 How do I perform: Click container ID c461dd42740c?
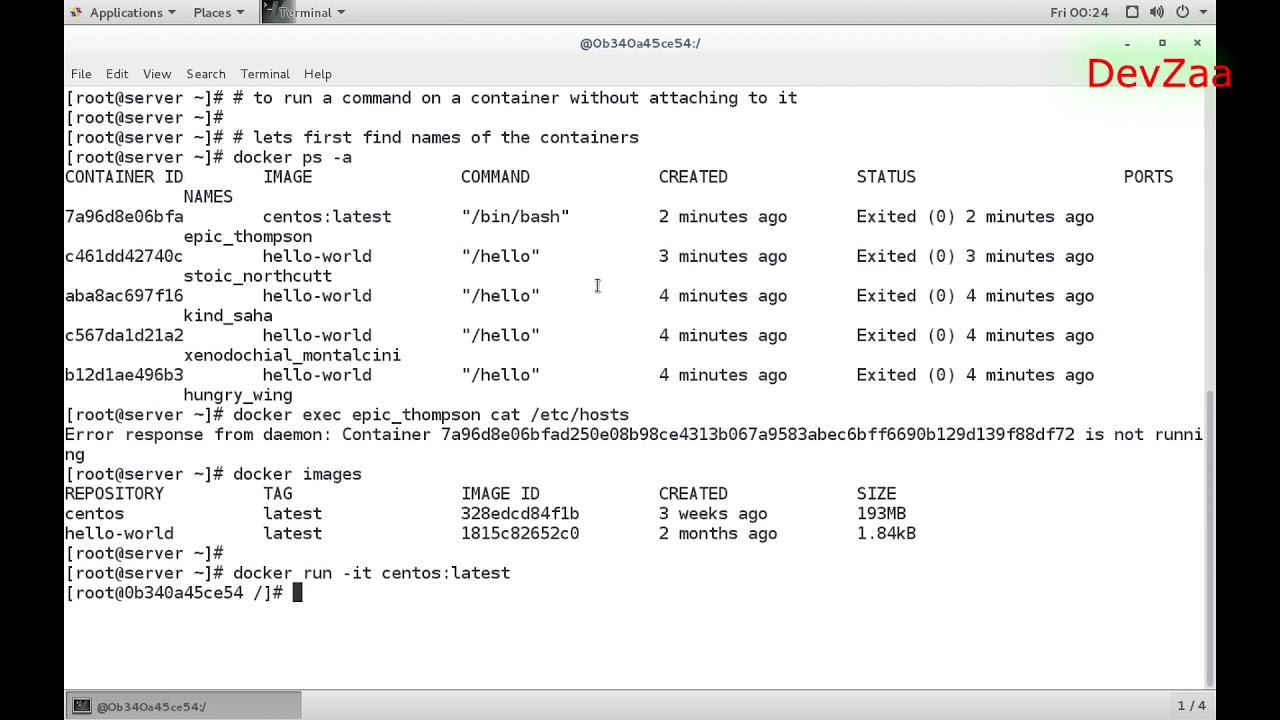(124, 256)
